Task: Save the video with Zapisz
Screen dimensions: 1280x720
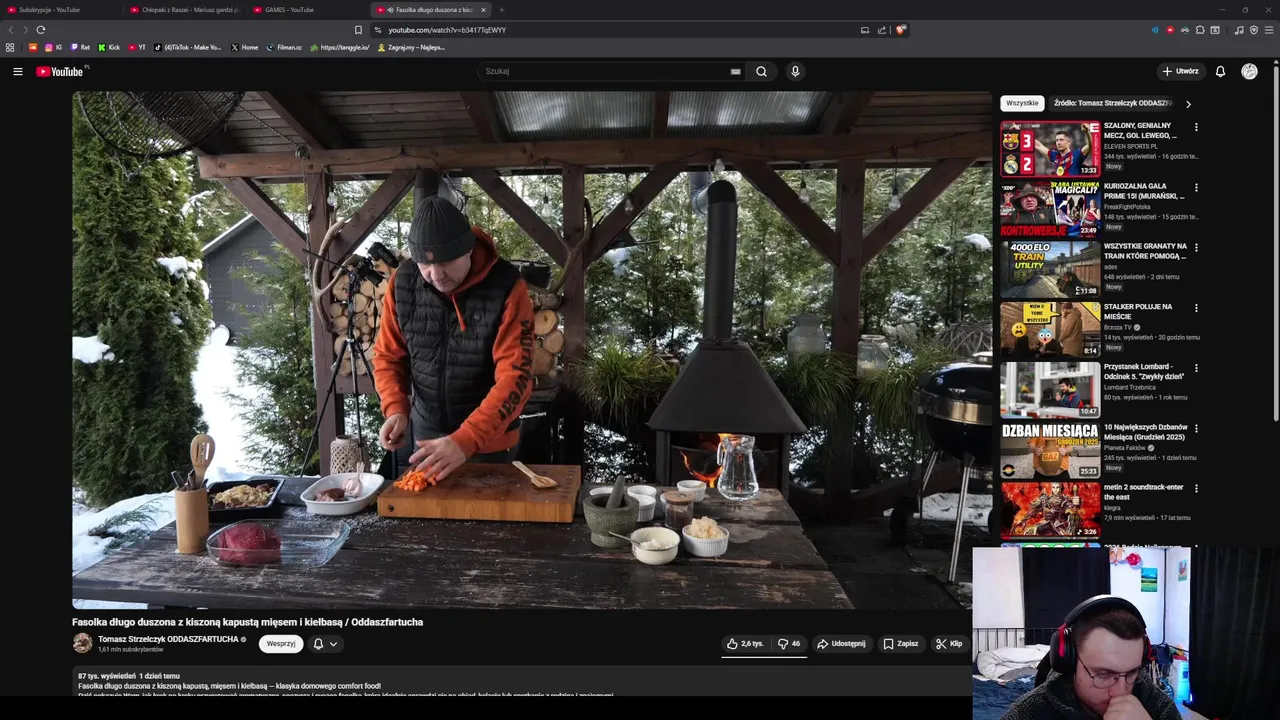Action: [900, 644]
